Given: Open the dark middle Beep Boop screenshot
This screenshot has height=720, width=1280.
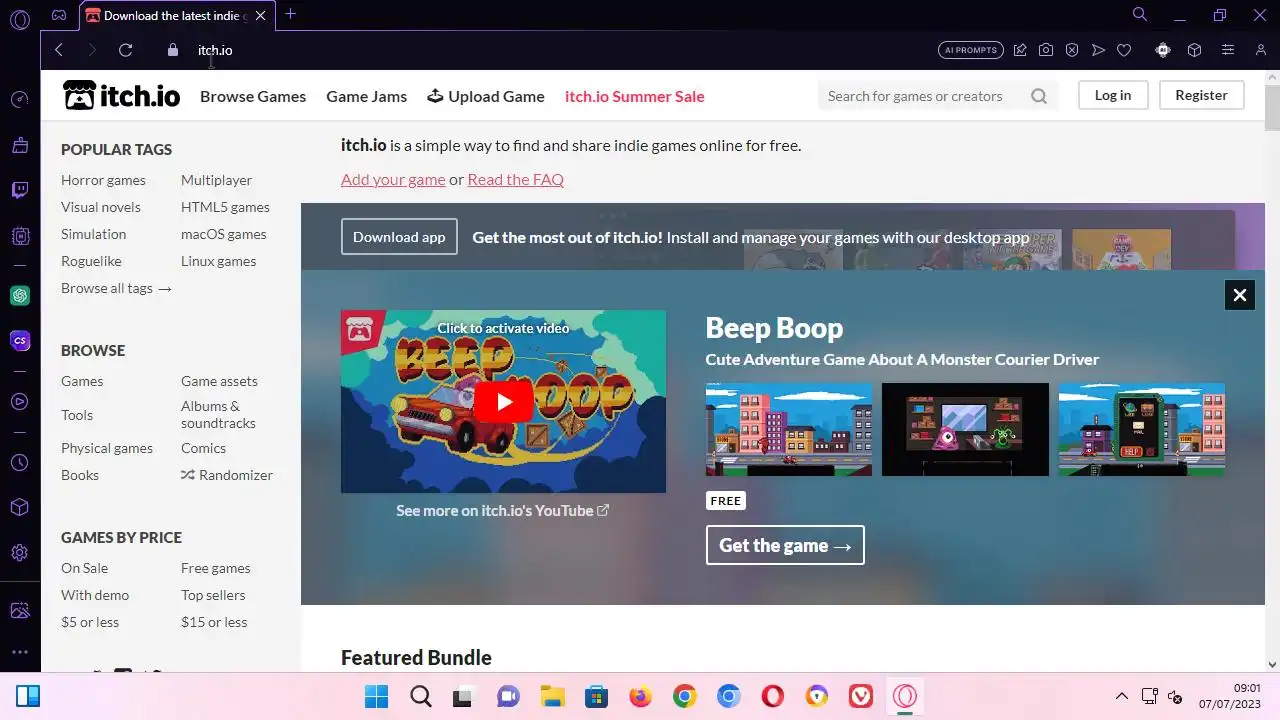Looking at the screenshot, I should pos(965,429).
